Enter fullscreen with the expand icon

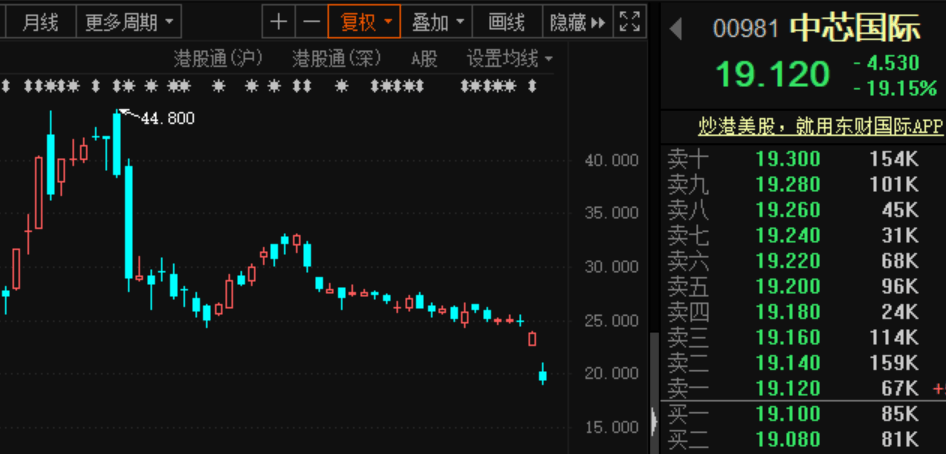pos(629,22)
